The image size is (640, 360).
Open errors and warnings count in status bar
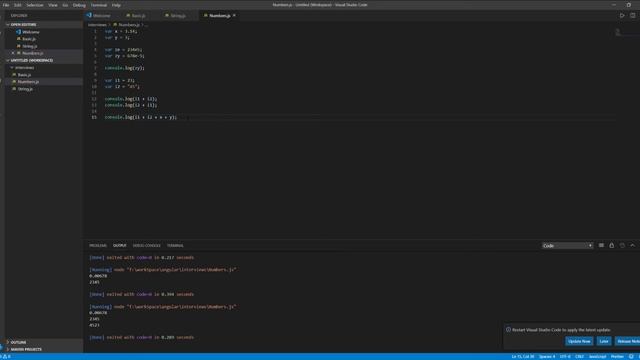click(6, 356)
